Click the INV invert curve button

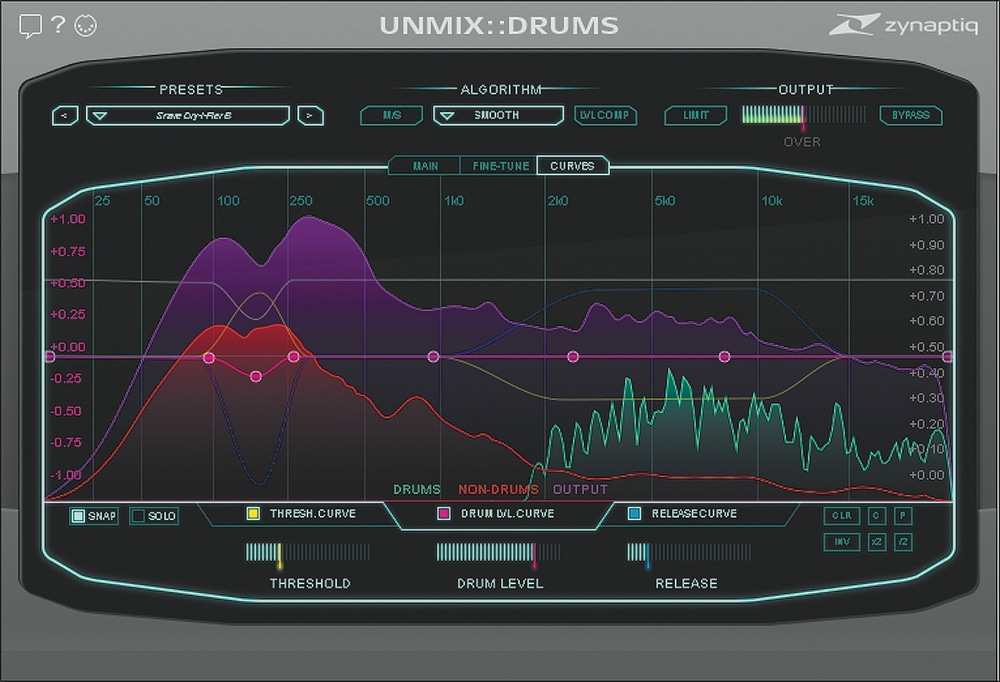coord(842,542)
